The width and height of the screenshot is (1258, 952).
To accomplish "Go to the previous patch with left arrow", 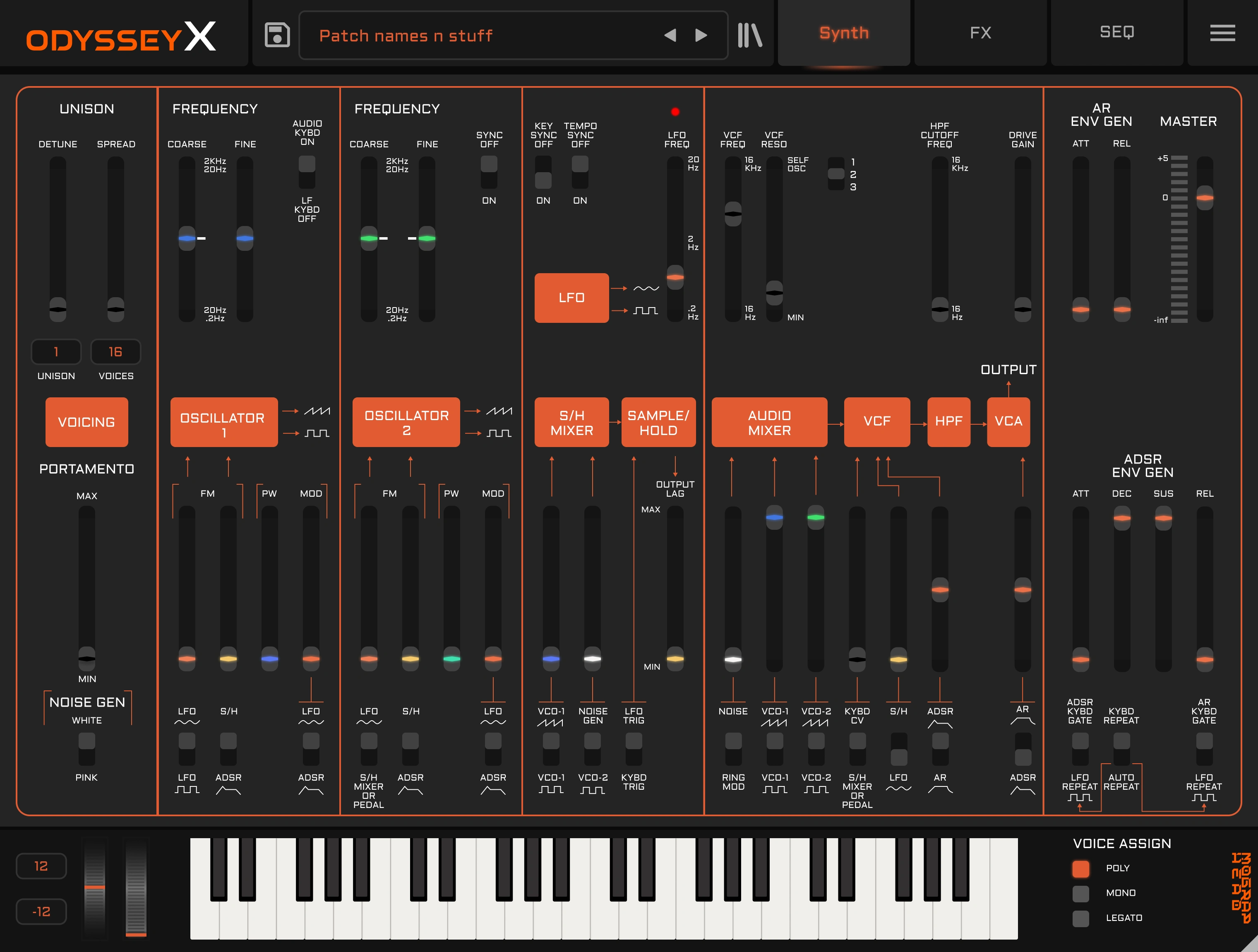I will click(x=670, y=35).
